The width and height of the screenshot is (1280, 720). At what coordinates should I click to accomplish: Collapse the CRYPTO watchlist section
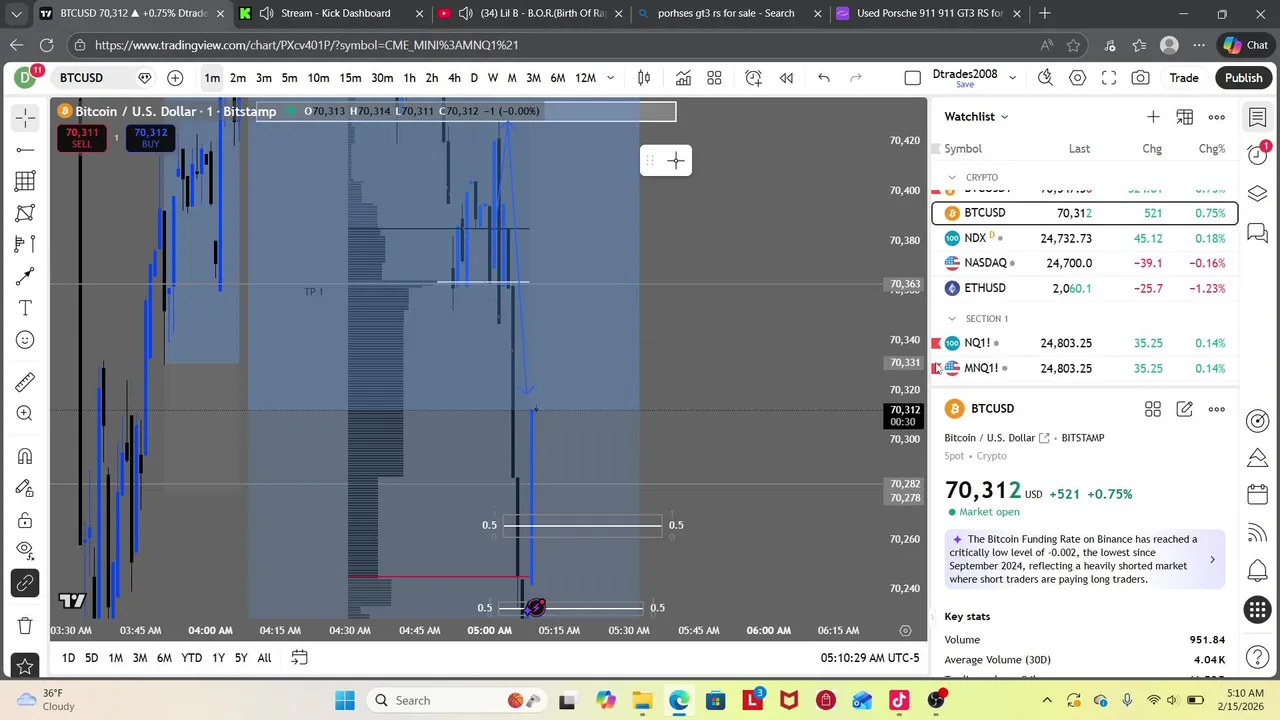coord(952,178)
